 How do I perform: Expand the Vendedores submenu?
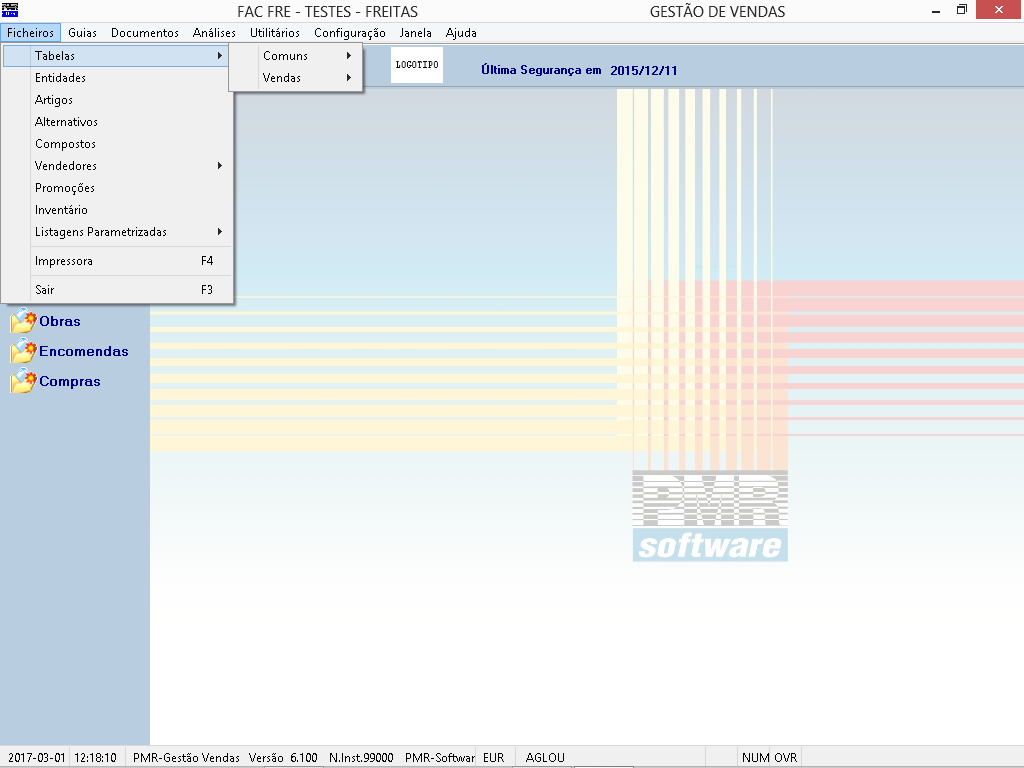tap(118, 166)
